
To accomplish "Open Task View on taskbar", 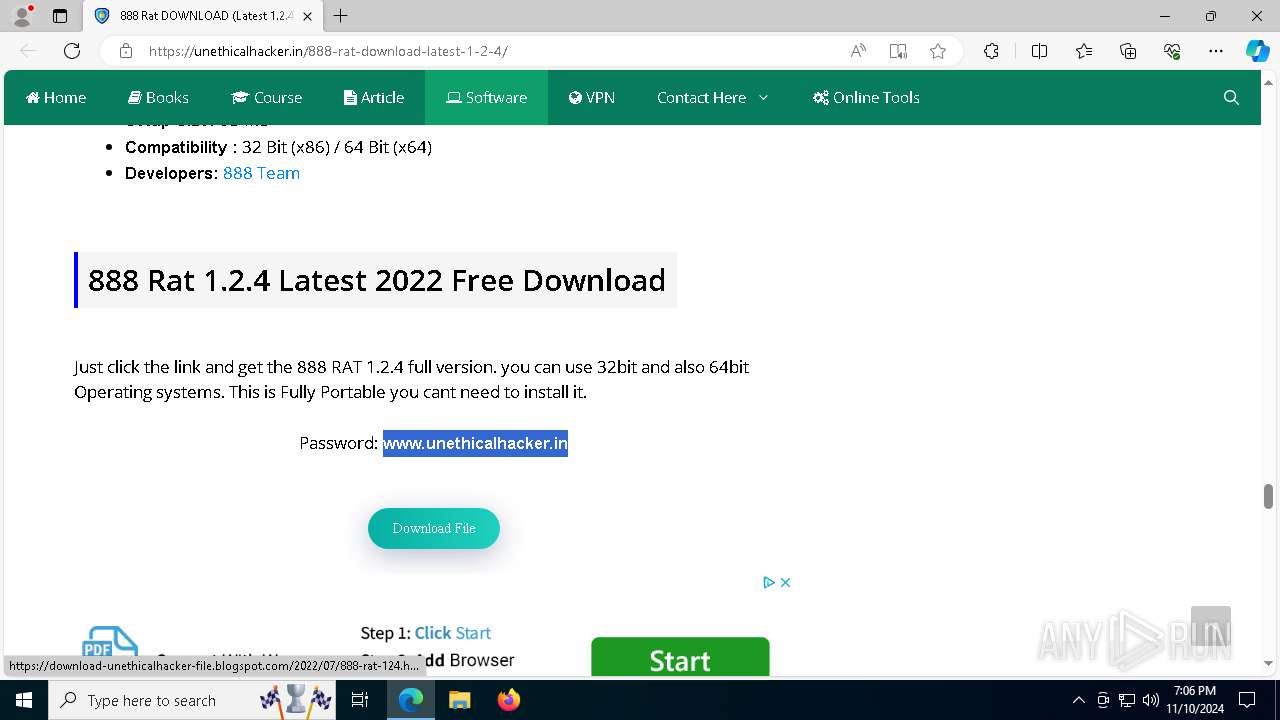I will click(361, 700).
